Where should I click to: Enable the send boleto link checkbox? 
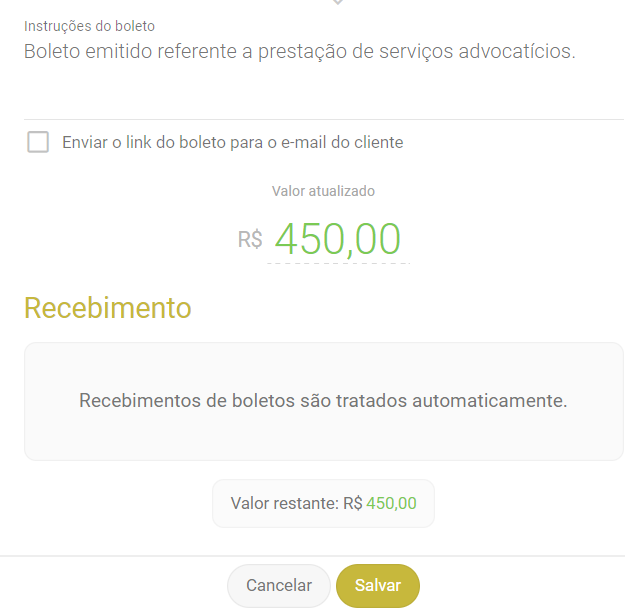coord(38,142)
